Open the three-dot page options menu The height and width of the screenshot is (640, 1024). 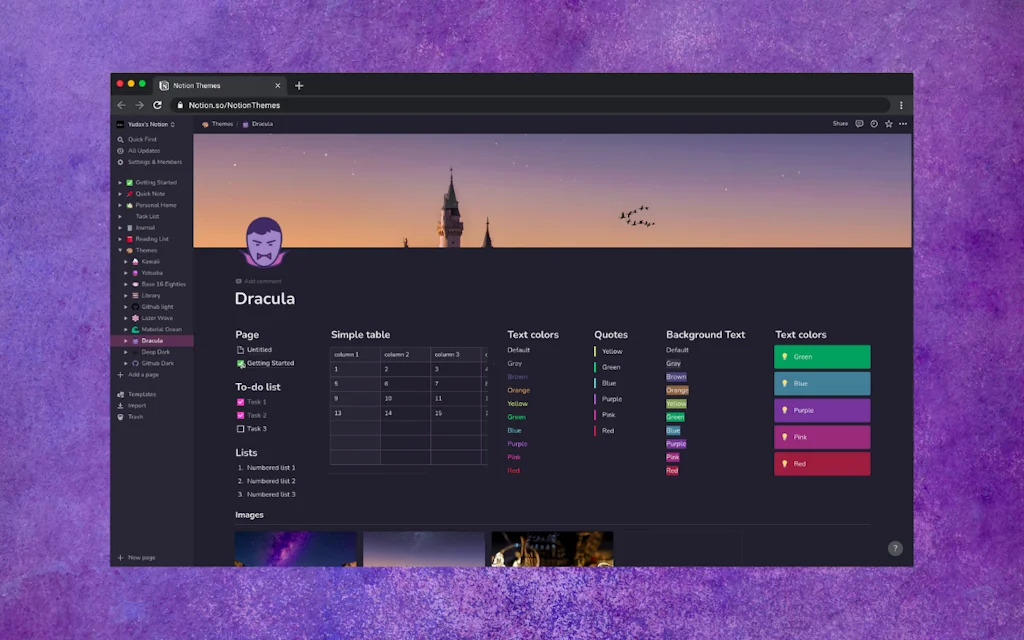click(x=903, y=124)
